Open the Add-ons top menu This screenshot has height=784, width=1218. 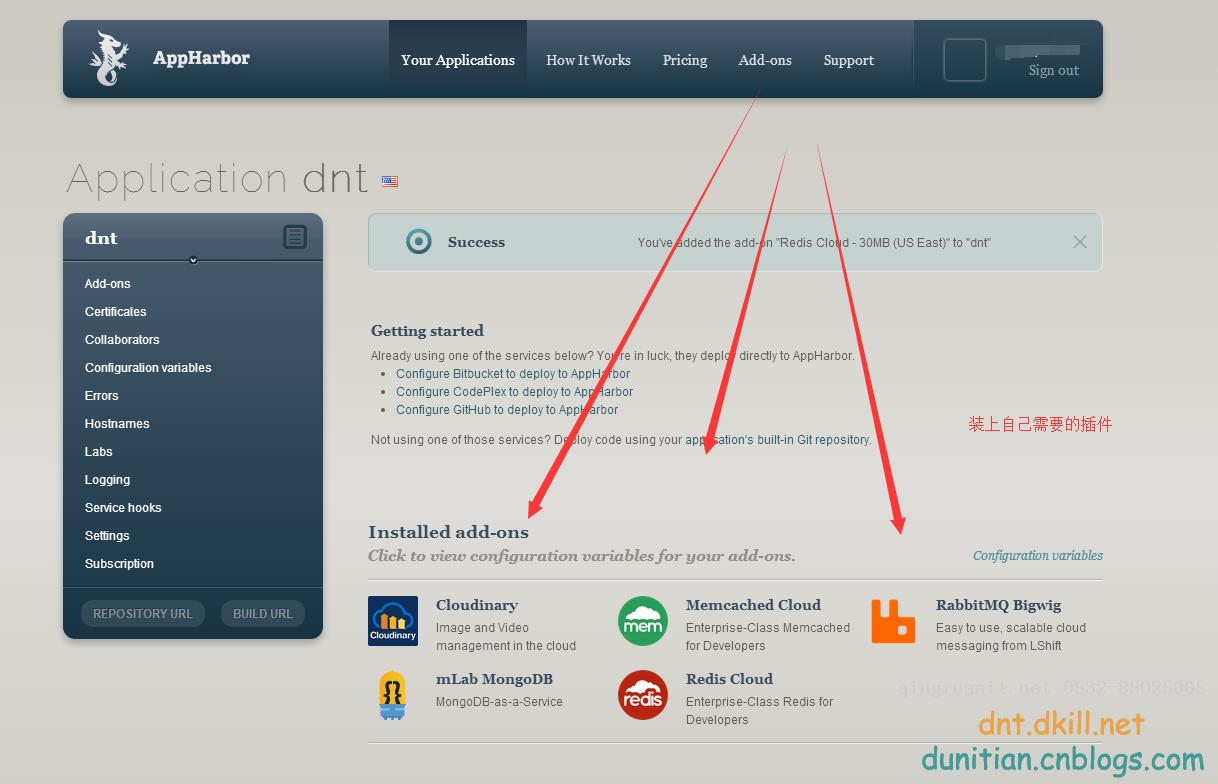click(765, 60)
